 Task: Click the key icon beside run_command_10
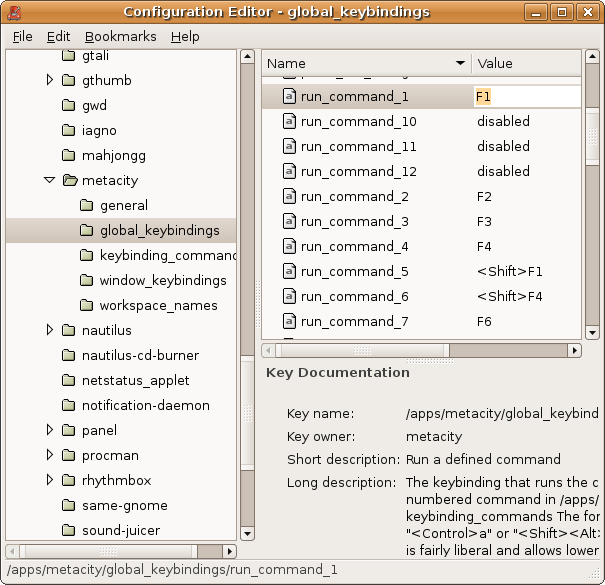(x=289, y=121)
